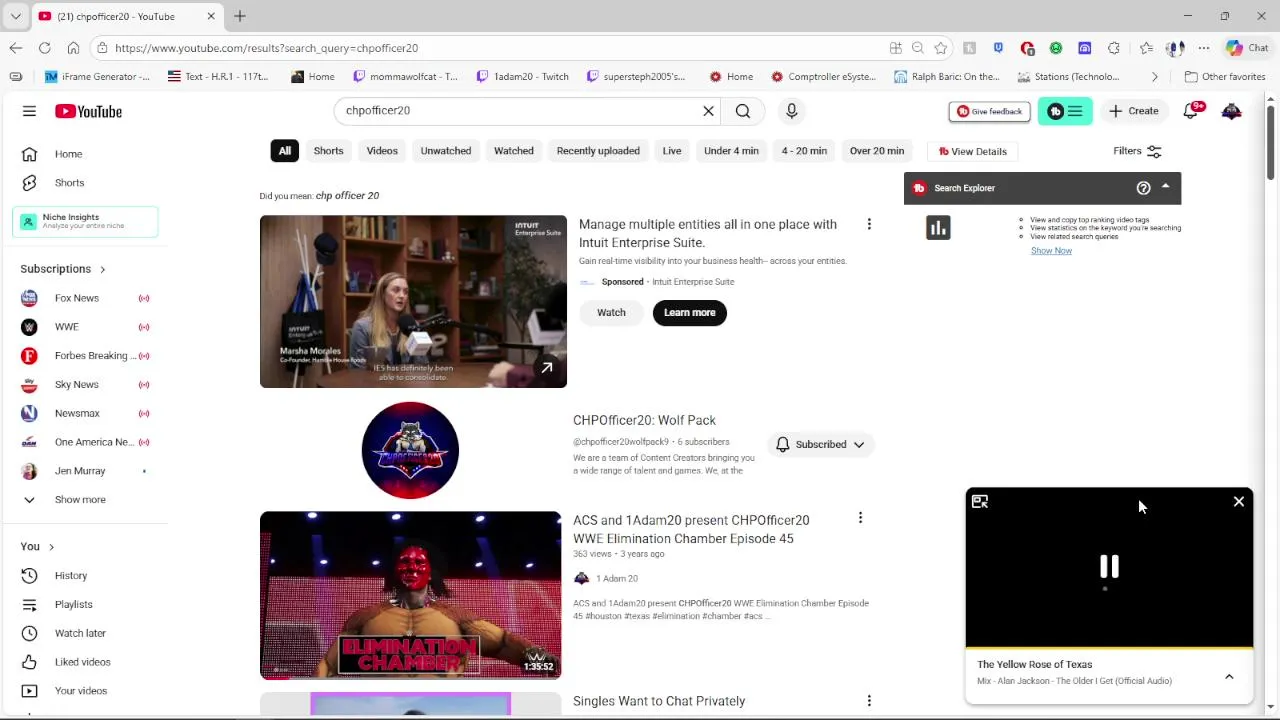1280x720 pixels.
Task: Select the Live filter chip
Action: 672,151
